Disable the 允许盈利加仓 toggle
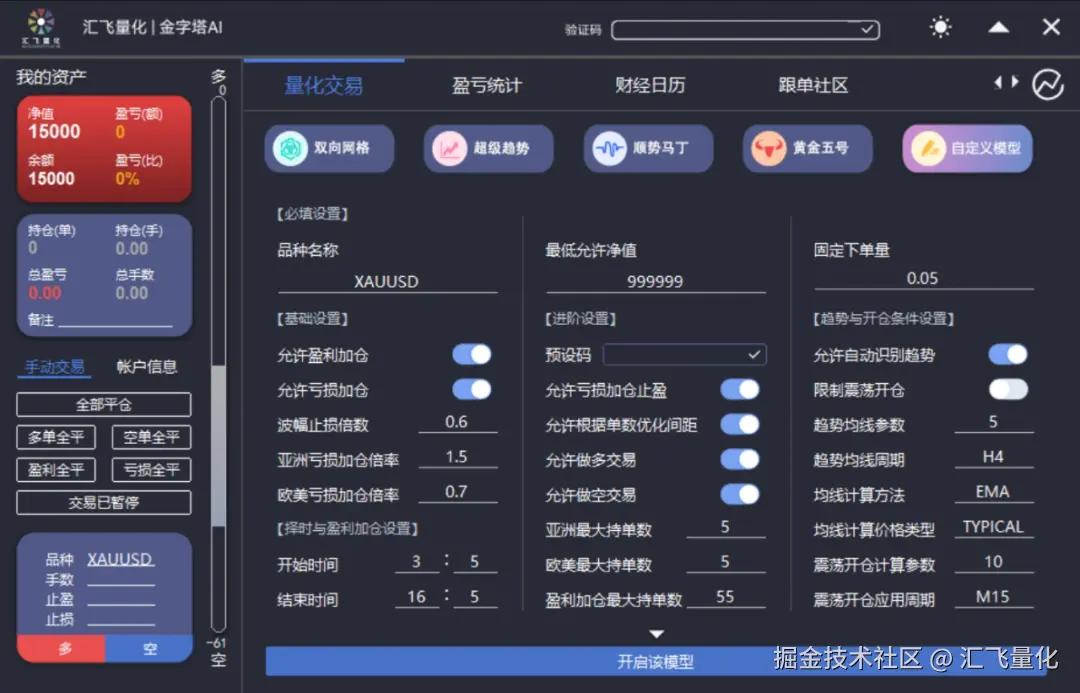Screen dimensions: 1080x693 tap(472, 355)
